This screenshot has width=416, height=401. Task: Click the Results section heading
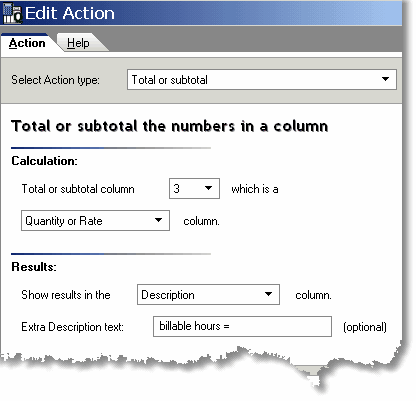coord(34,267)
